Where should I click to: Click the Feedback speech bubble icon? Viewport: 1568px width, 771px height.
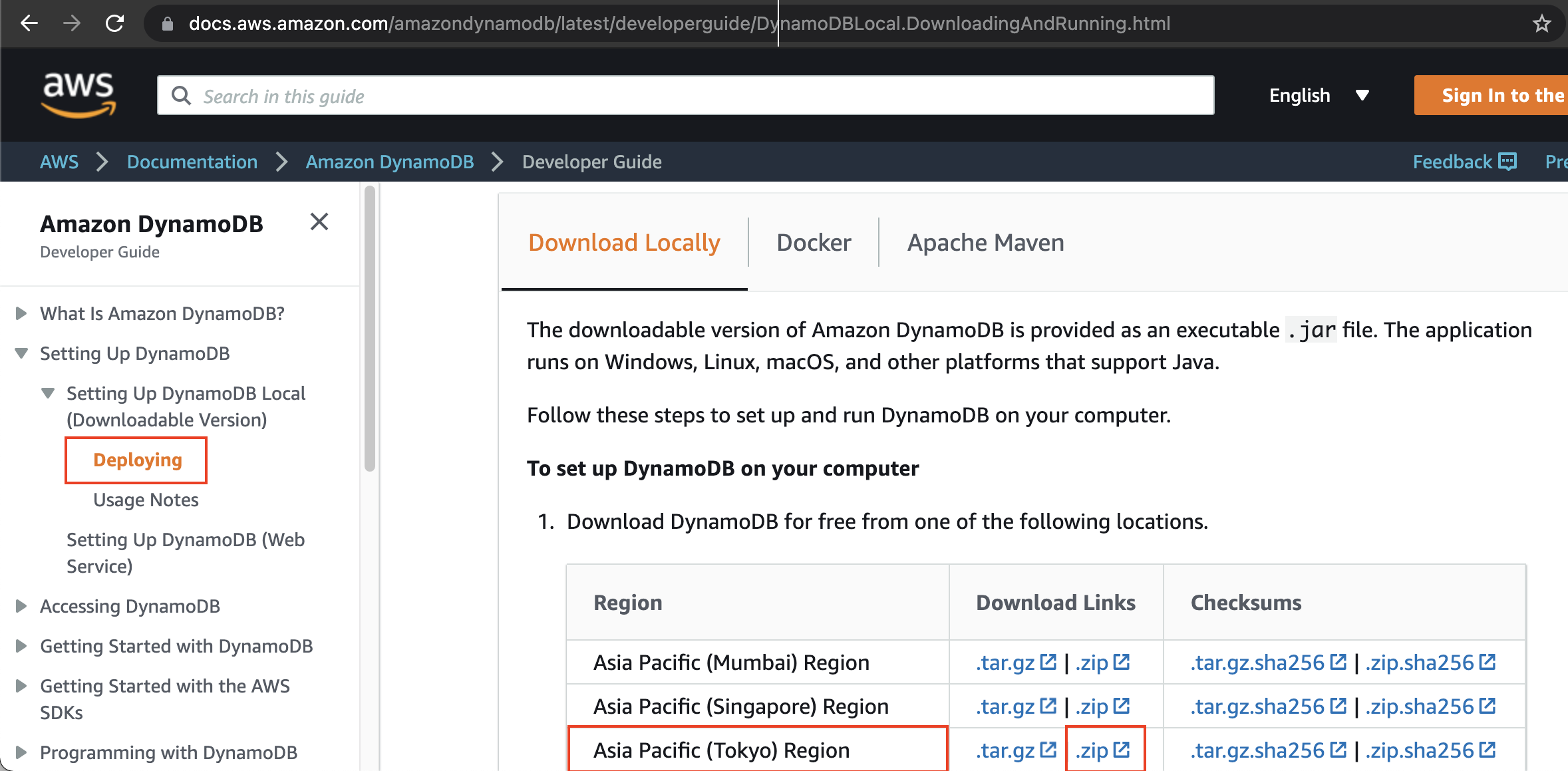(x=1507, y=162)
